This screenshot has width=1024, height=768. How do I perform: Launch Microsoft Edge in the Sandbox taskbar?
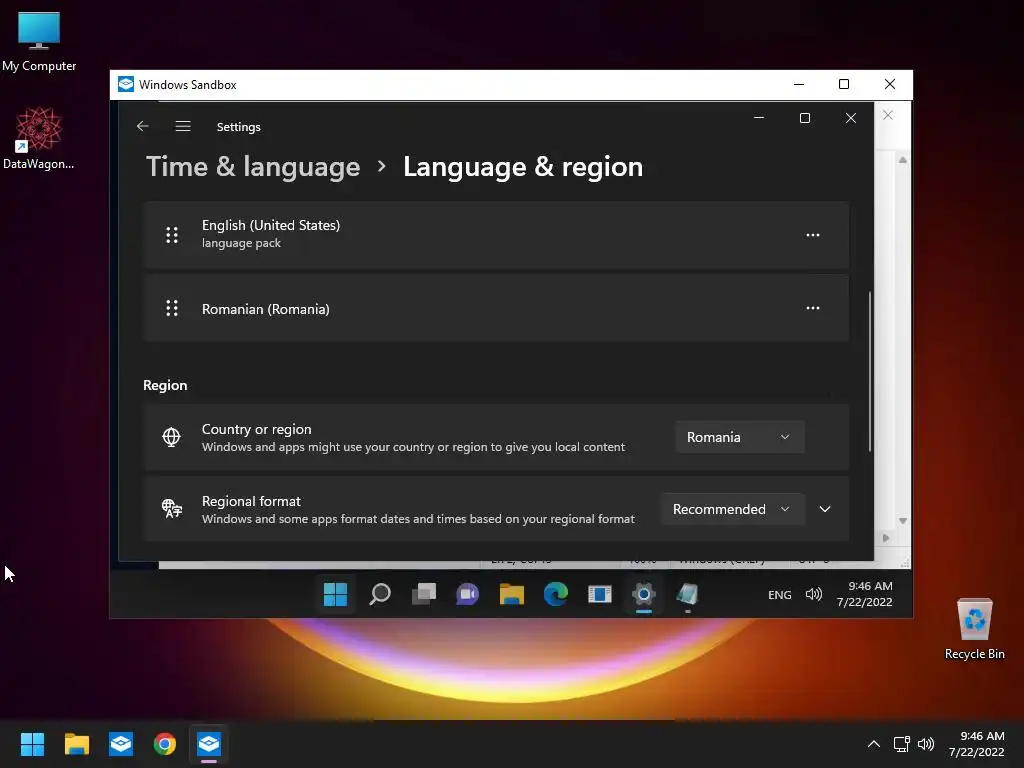[556, 594]
